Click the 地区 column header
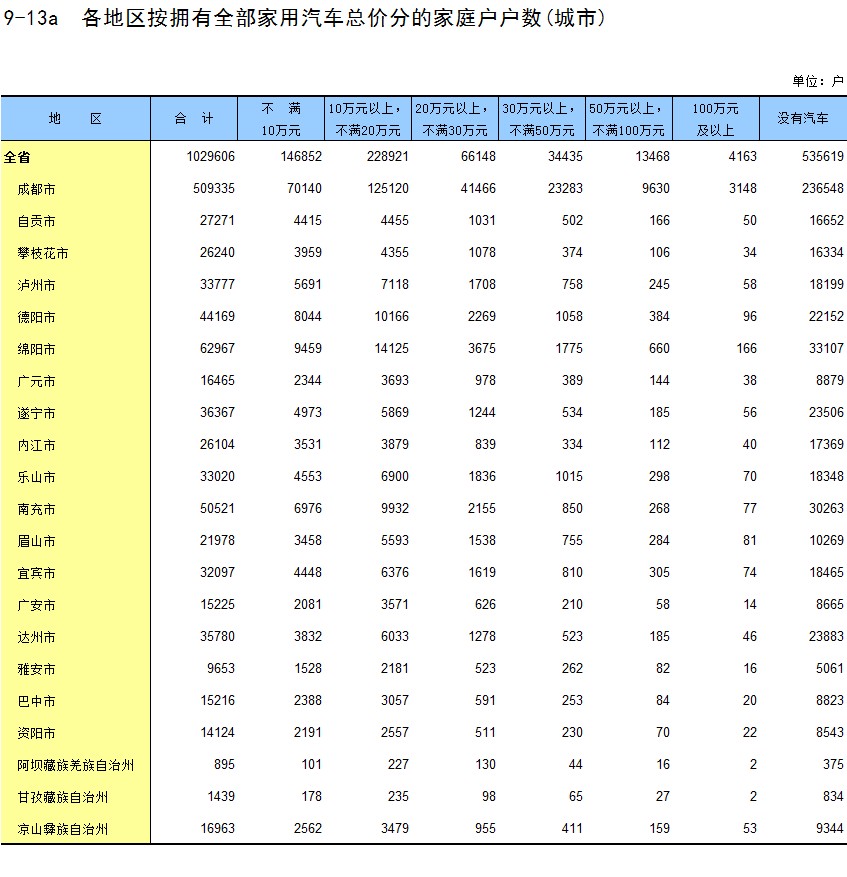The image size is (847, 877). (76, 119)
